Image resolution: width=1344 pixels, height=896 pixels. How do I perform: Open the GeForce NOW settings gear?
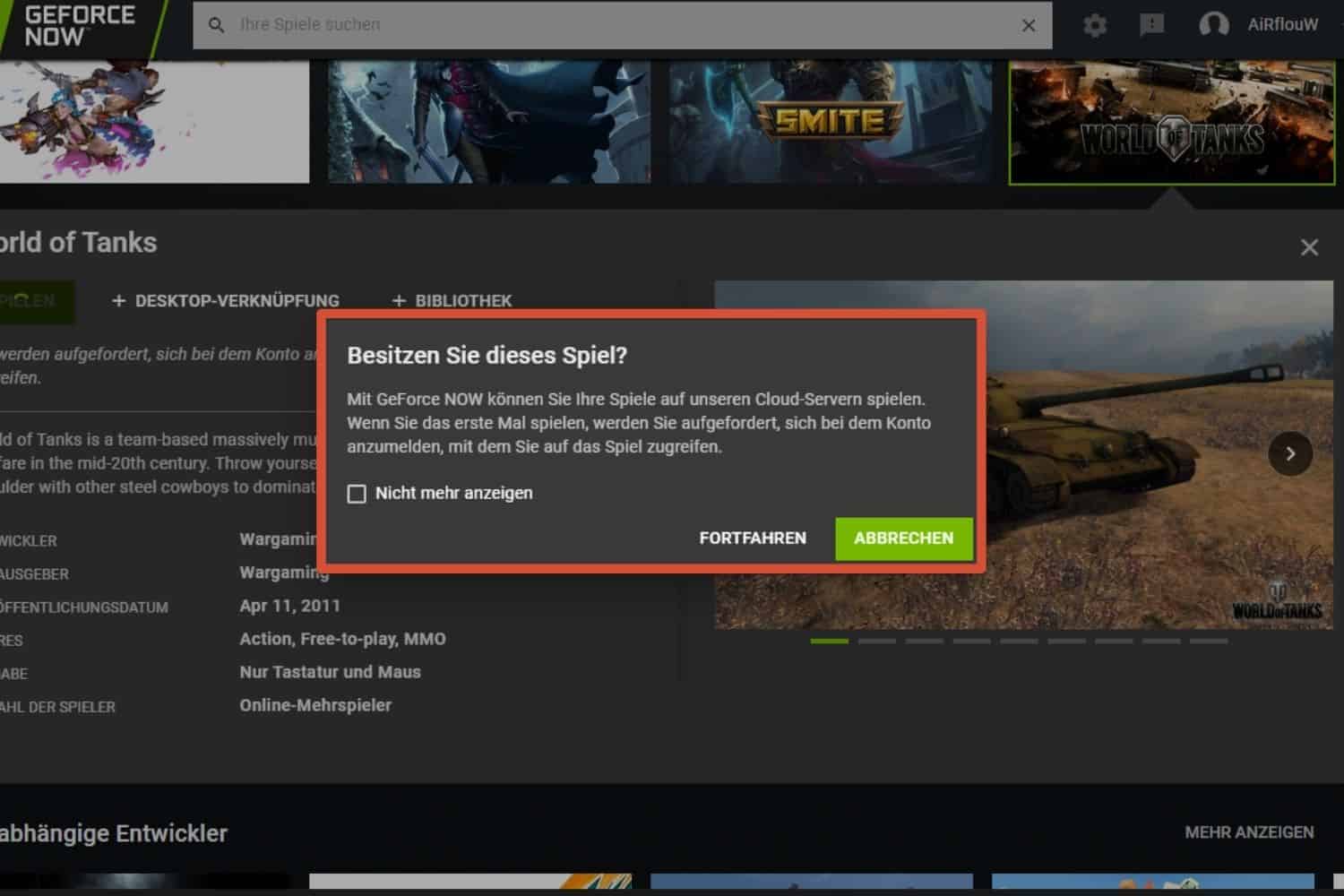point(1095,25)
